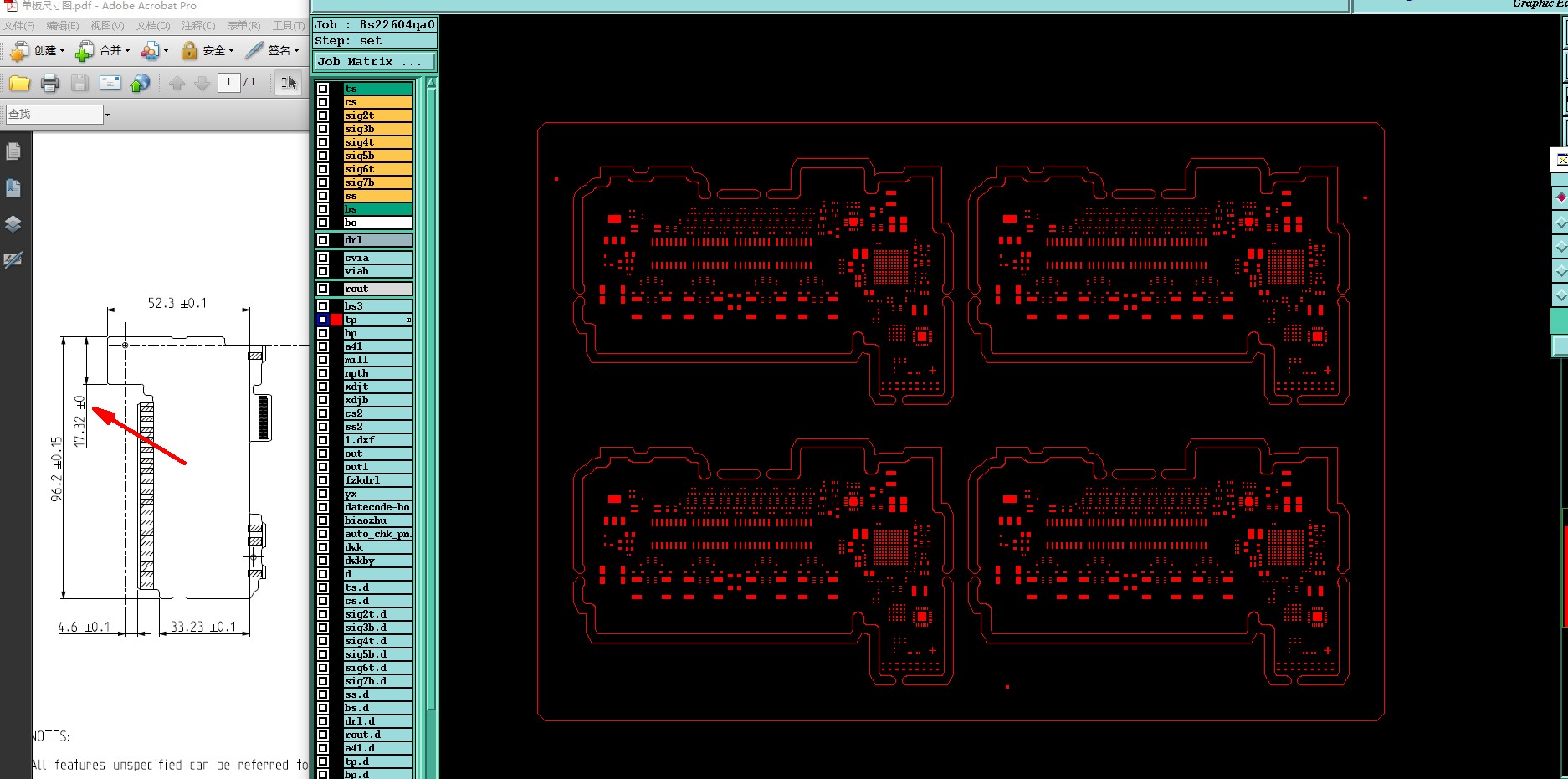
Task: Open the 视图(V) menu
Action: pyautogui.click(x=107, y=26)
